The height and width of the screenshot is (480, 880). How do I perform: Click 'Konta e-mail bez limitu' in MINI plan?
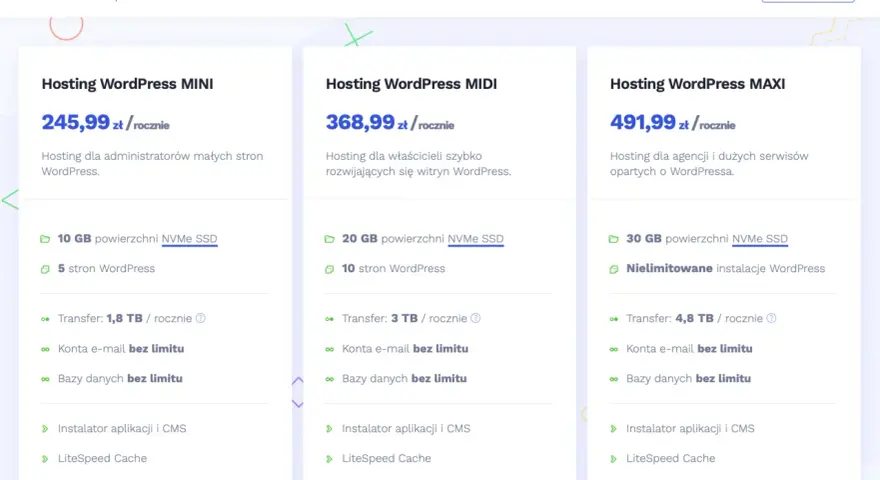pos(121,349)
